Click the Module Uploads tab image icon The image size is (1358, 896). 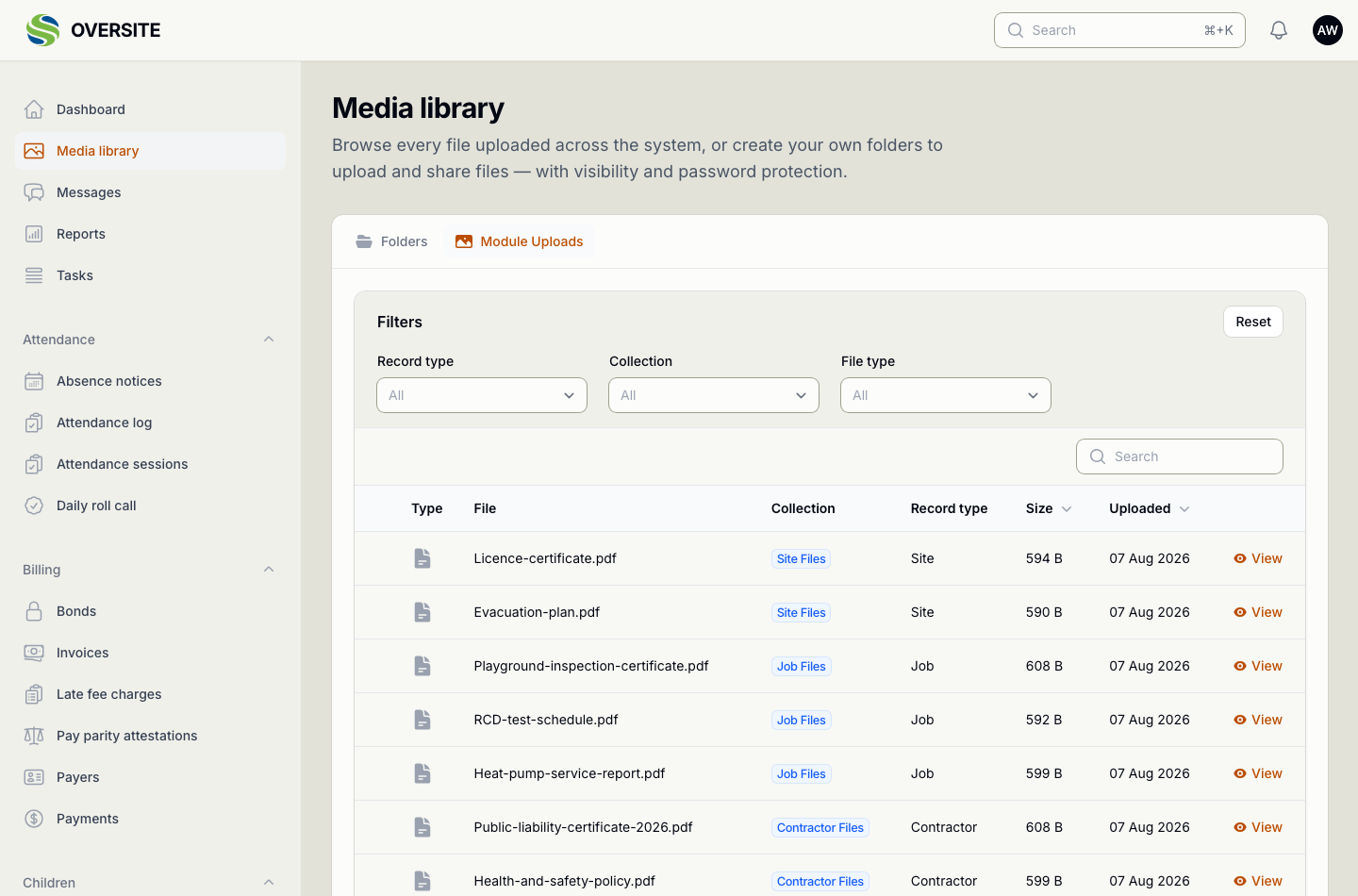[x=464, y=241]
